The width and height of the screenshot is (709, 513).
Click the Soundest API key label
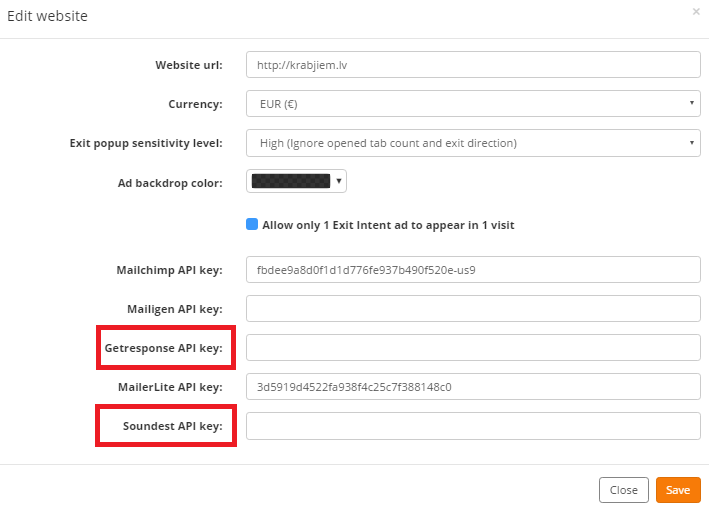point(173,426)
